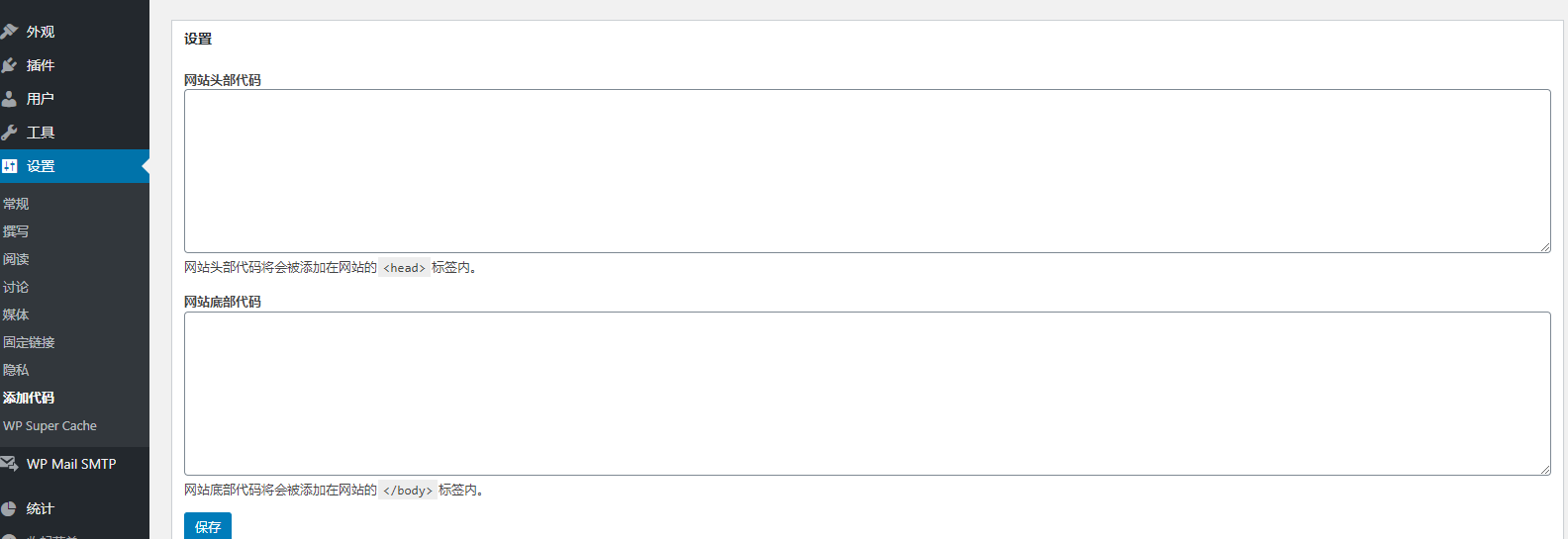Click the Users (用户) person icon
Viewport: 1568px width, 539px height.
click(x=9, y=99)
